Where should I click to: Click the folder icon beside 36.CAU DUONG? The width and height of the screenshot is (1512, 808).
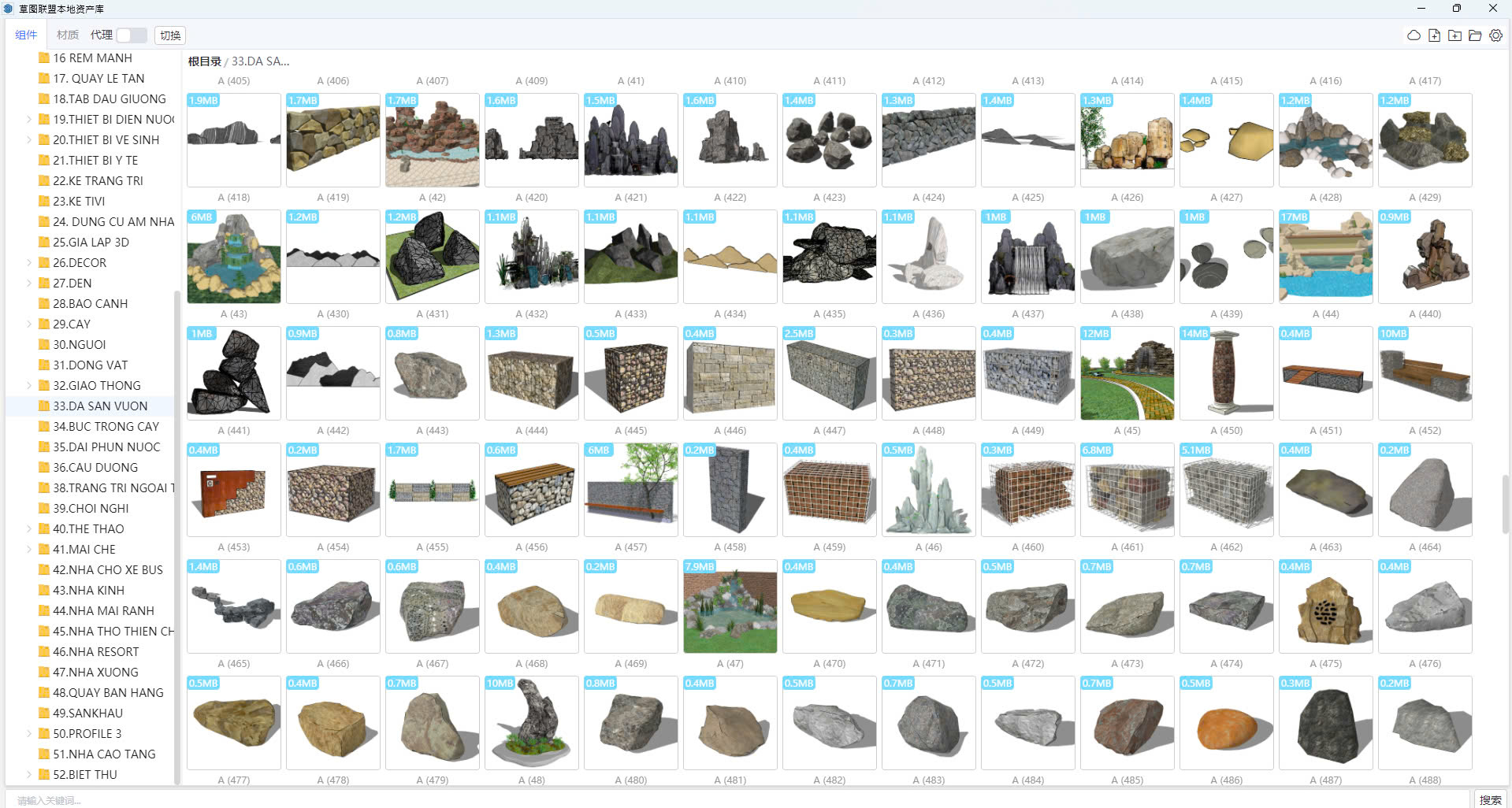(x=44, y=468)
